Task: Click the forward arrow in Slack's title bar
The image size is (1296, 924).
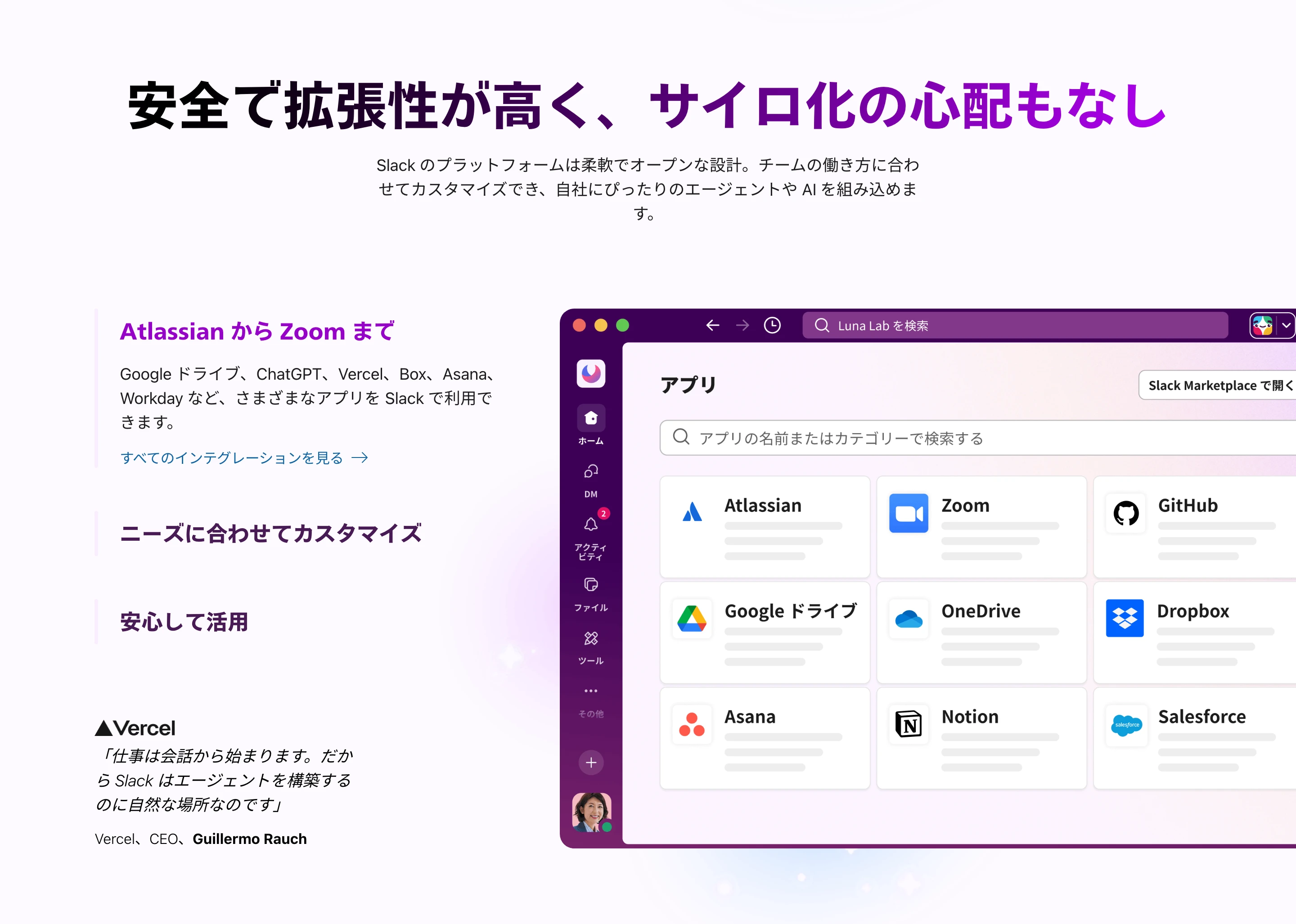Action: [742, 325]
